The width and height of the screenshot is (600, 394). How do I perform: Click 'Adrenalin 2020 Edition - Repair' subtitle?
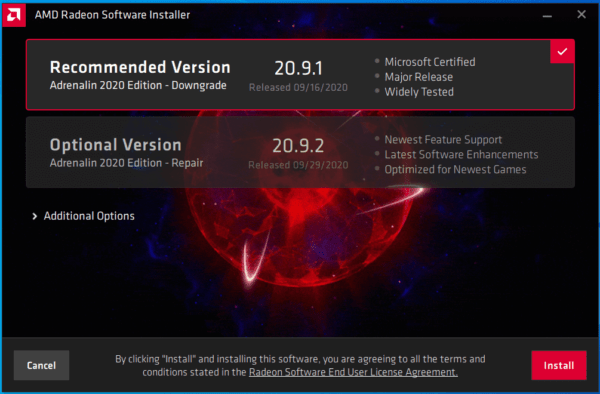(126, 163)
